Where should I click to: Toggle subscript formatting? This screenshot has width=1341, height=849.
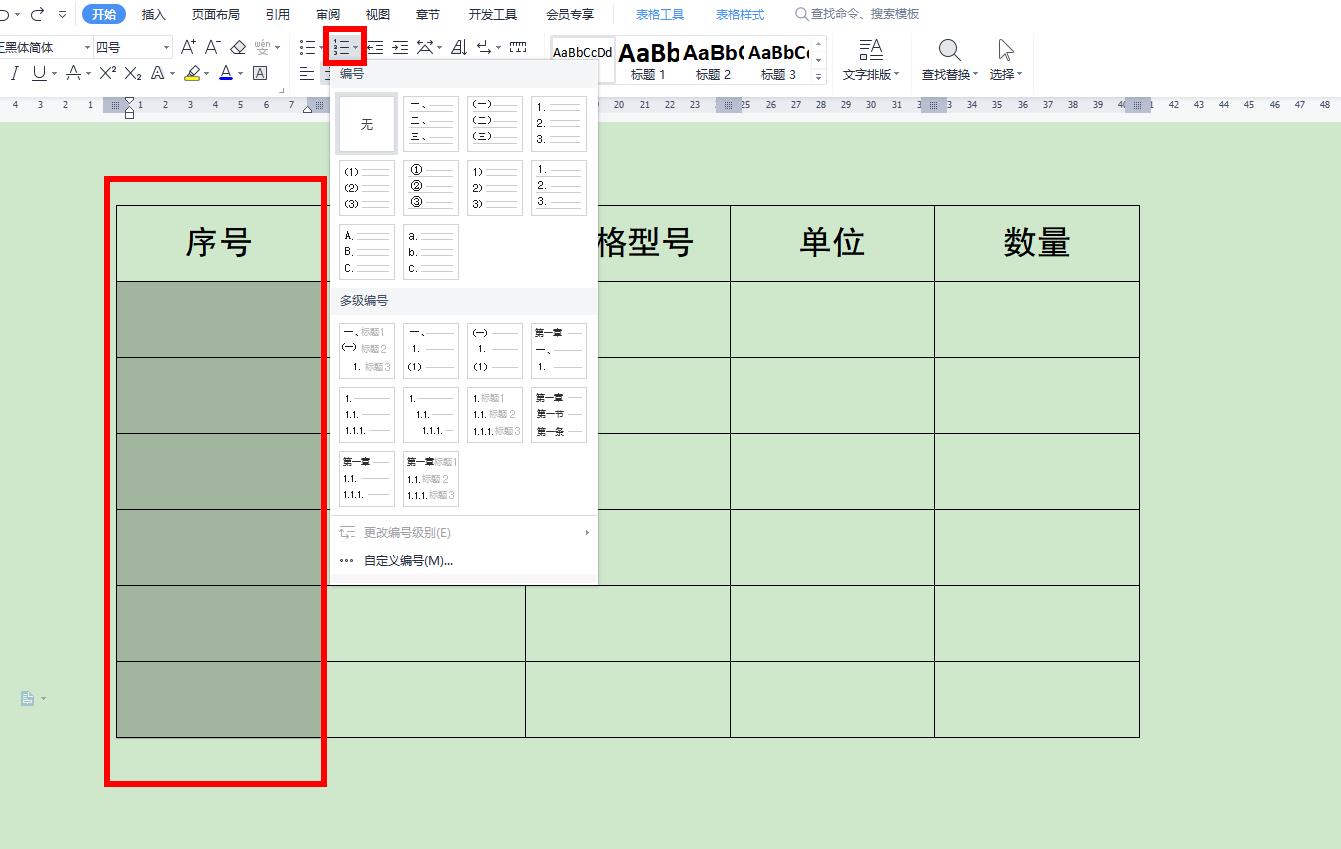coord(133,73)
